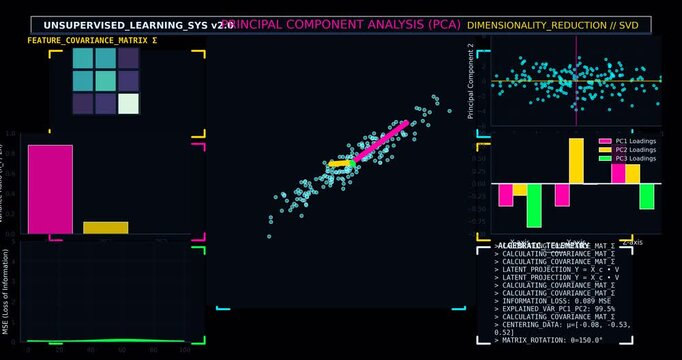
Task: Click the PC1 Loadings legend label
Action: click(635, 141)
